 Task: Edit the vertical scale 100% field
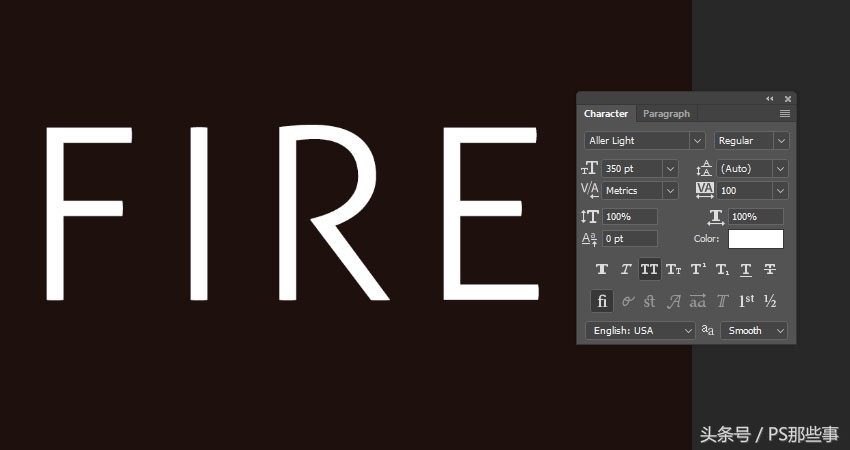pyautogui.click(x=629, y=217)
